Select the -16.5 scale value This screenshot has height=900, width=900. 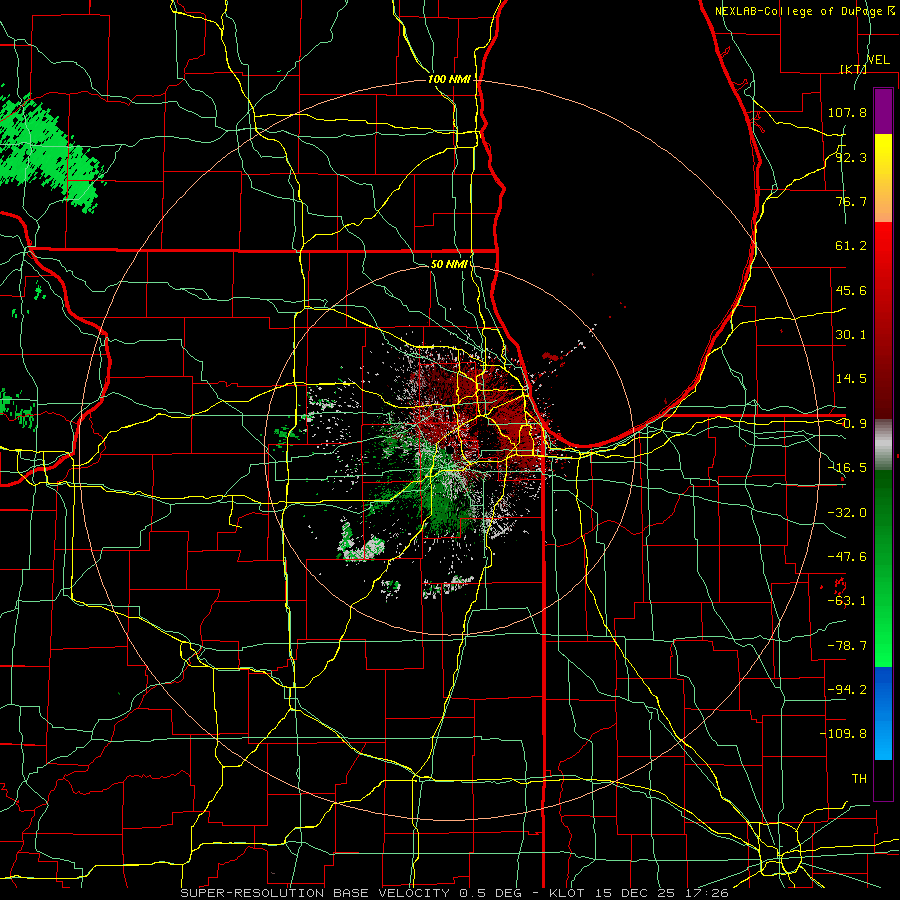pyautogui.click(x=847, y=468)
